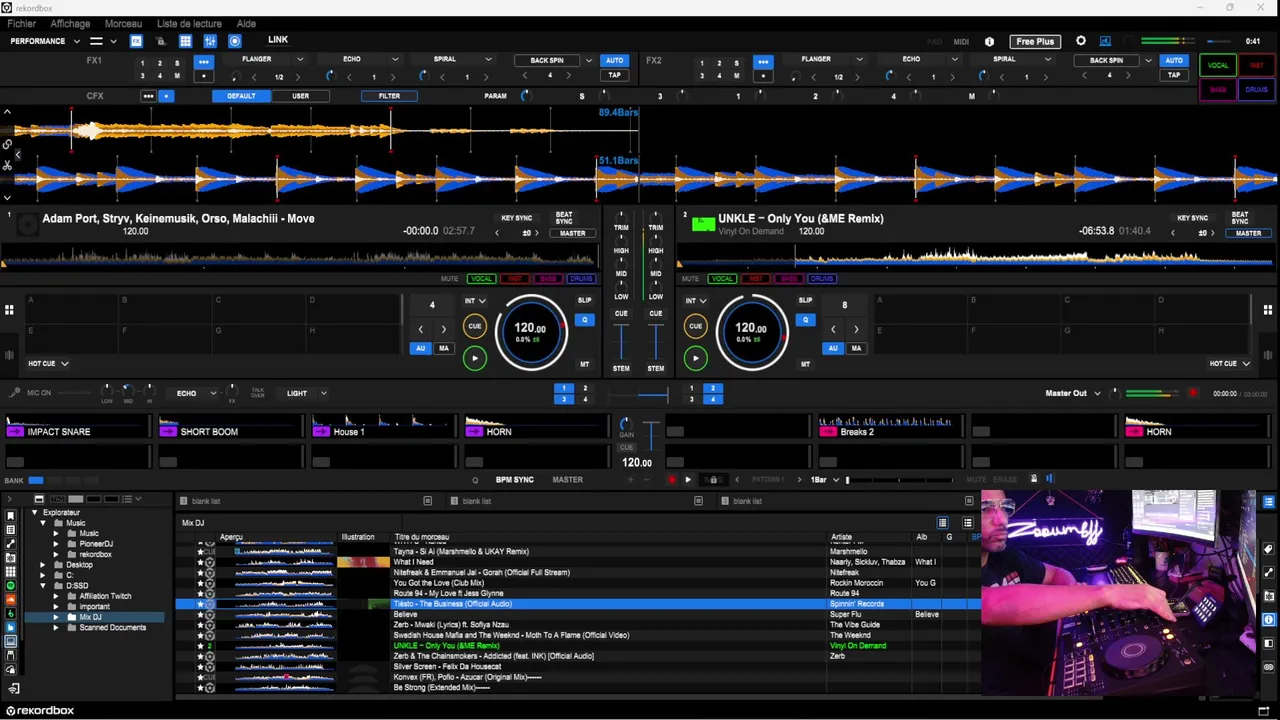Screen dimensions: 1280x720
Task: Show the sampler grid panel icon
Action: click(185, 41)
